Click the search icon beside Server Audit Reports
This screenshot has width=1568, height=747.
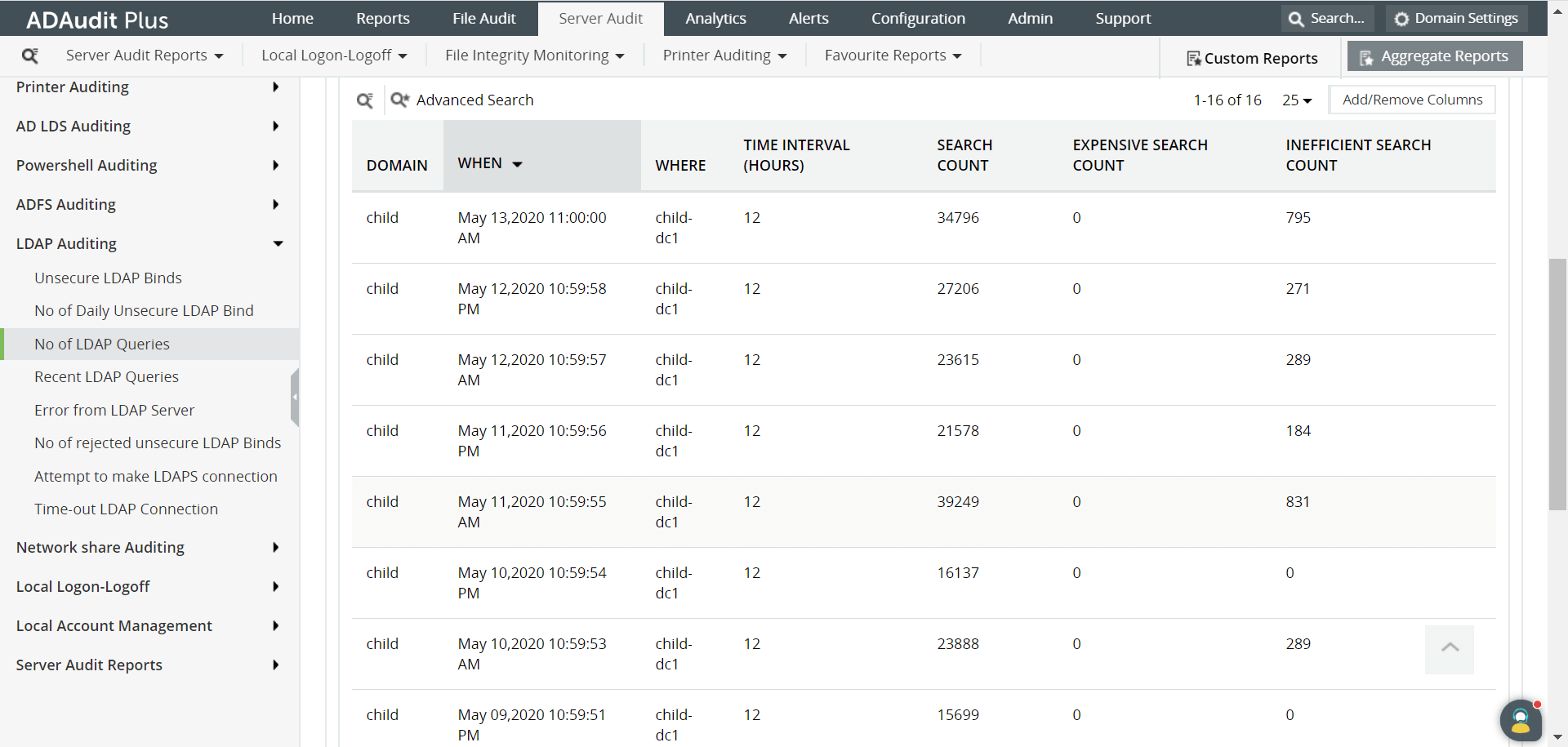point(30,56)
